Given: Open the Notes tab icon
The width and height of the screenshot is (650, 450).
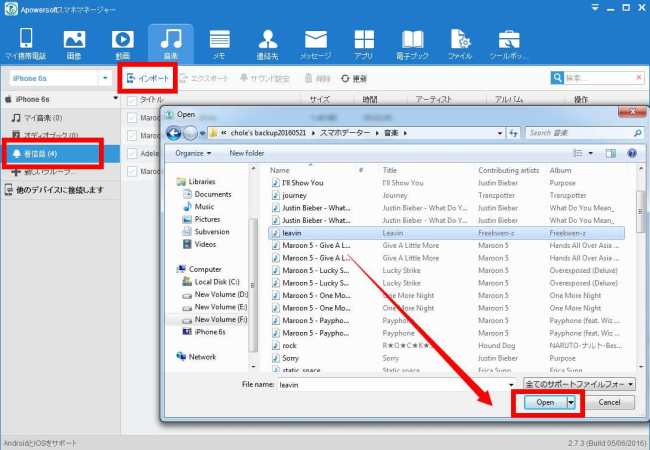Looking at the screenshot, I should (x=220, y=39).
